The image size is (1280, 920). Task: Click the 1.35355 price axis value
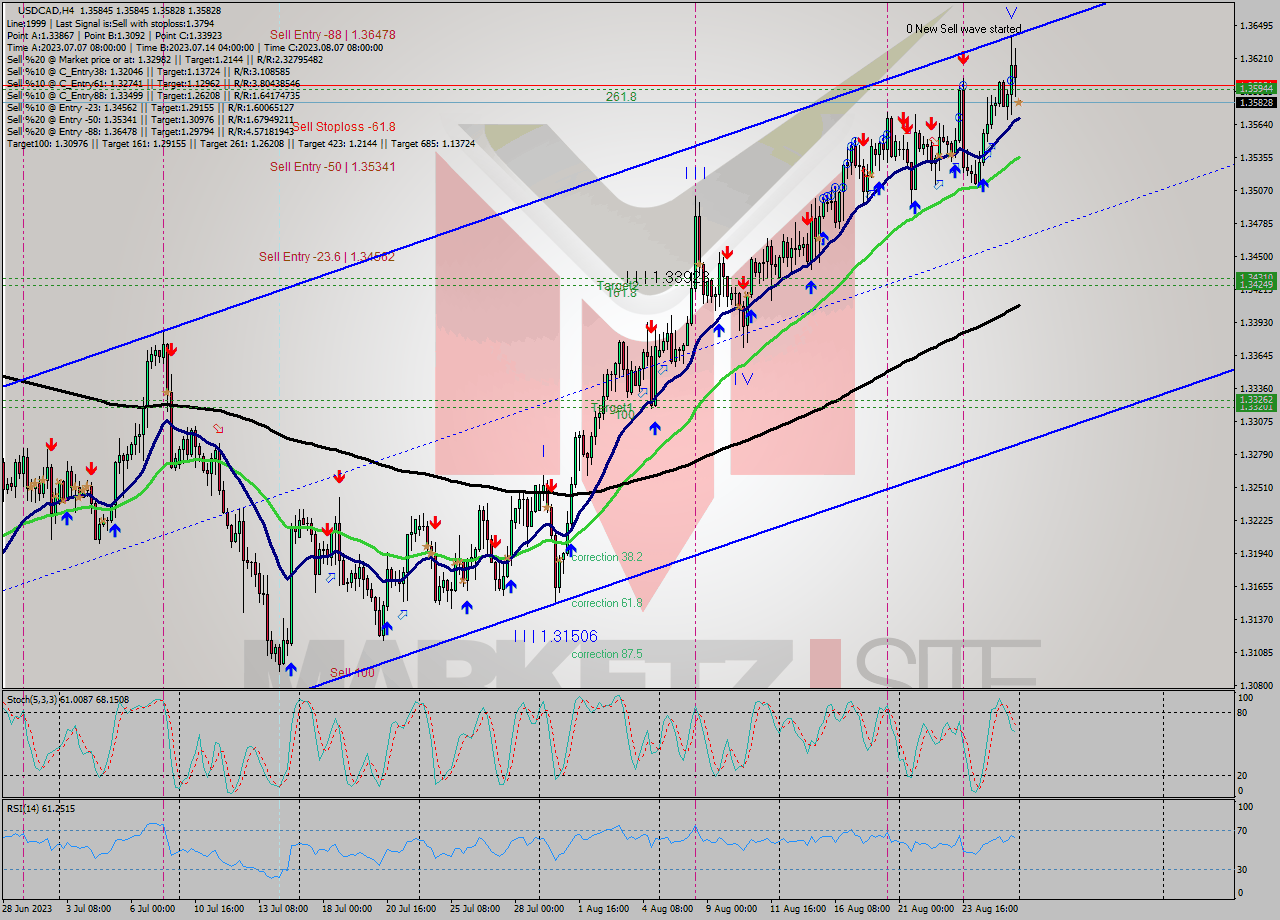(x=1256, y=158)
